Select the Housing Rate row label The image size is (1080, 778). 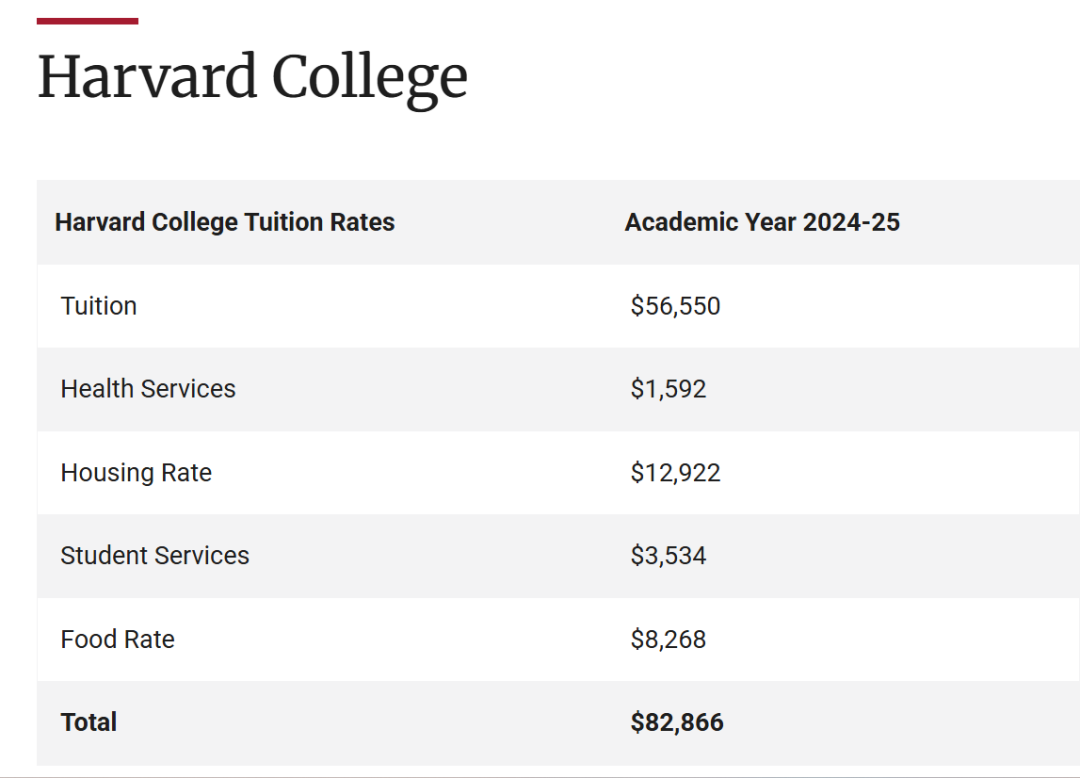(x=136, y=473)
